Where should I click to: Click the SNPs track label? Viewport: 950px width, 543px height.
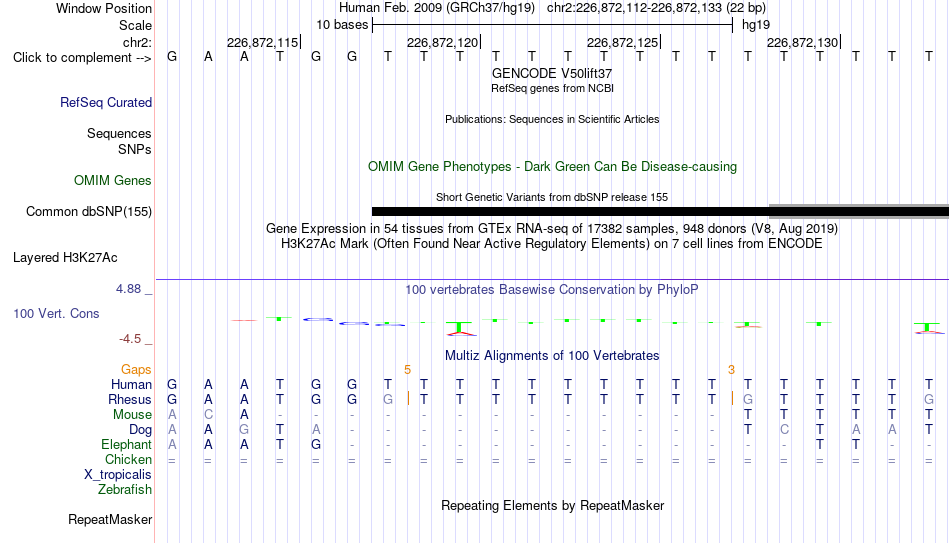pyautogui.click(x=135, y=149)
